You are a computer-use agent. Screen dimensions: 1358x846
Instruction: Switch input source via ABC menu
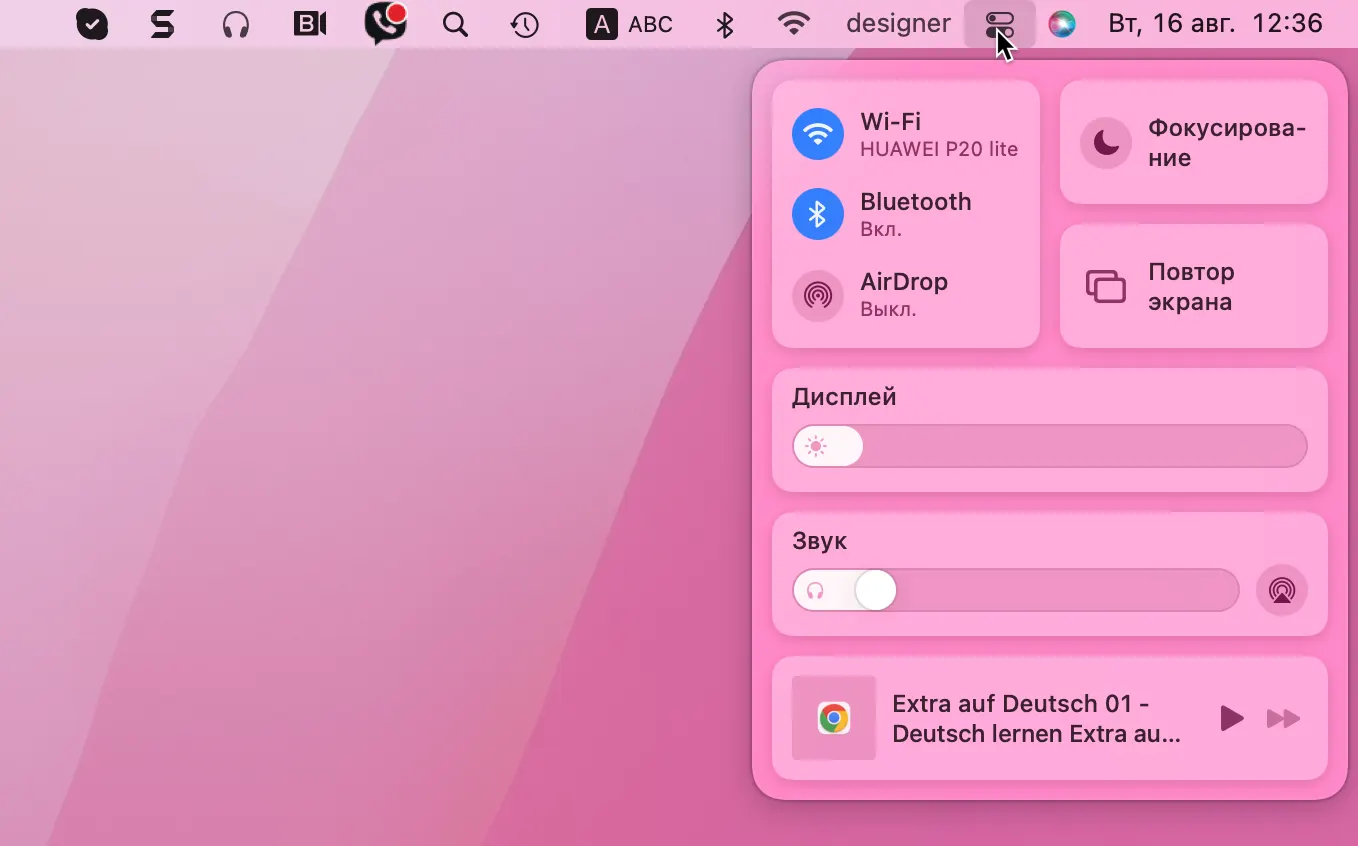629,24
